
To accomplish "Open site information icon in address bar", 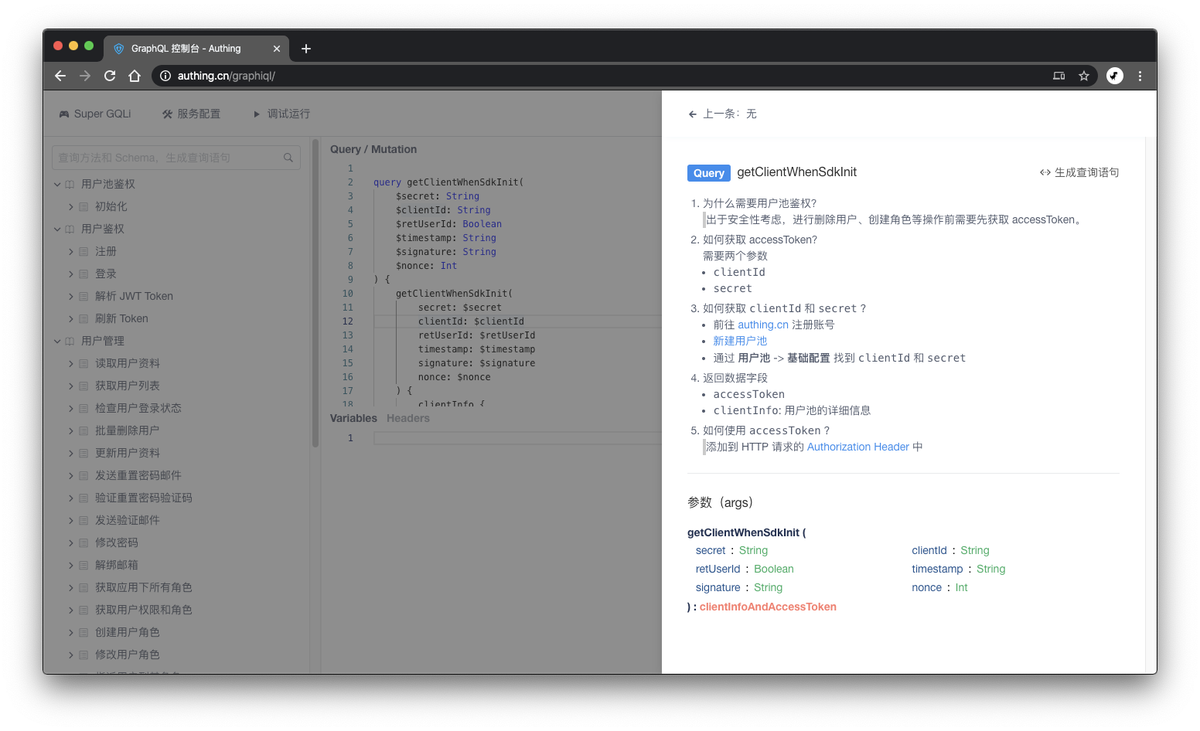I will click(x=166, y=76).
